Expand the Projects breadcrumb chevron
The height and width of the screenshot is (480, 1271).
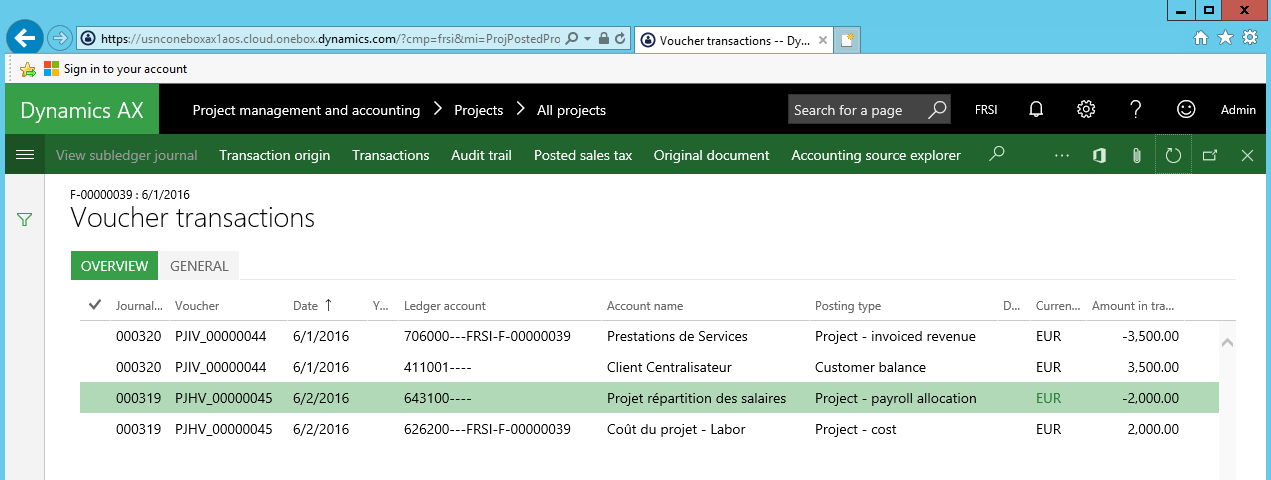pos(520,110)
